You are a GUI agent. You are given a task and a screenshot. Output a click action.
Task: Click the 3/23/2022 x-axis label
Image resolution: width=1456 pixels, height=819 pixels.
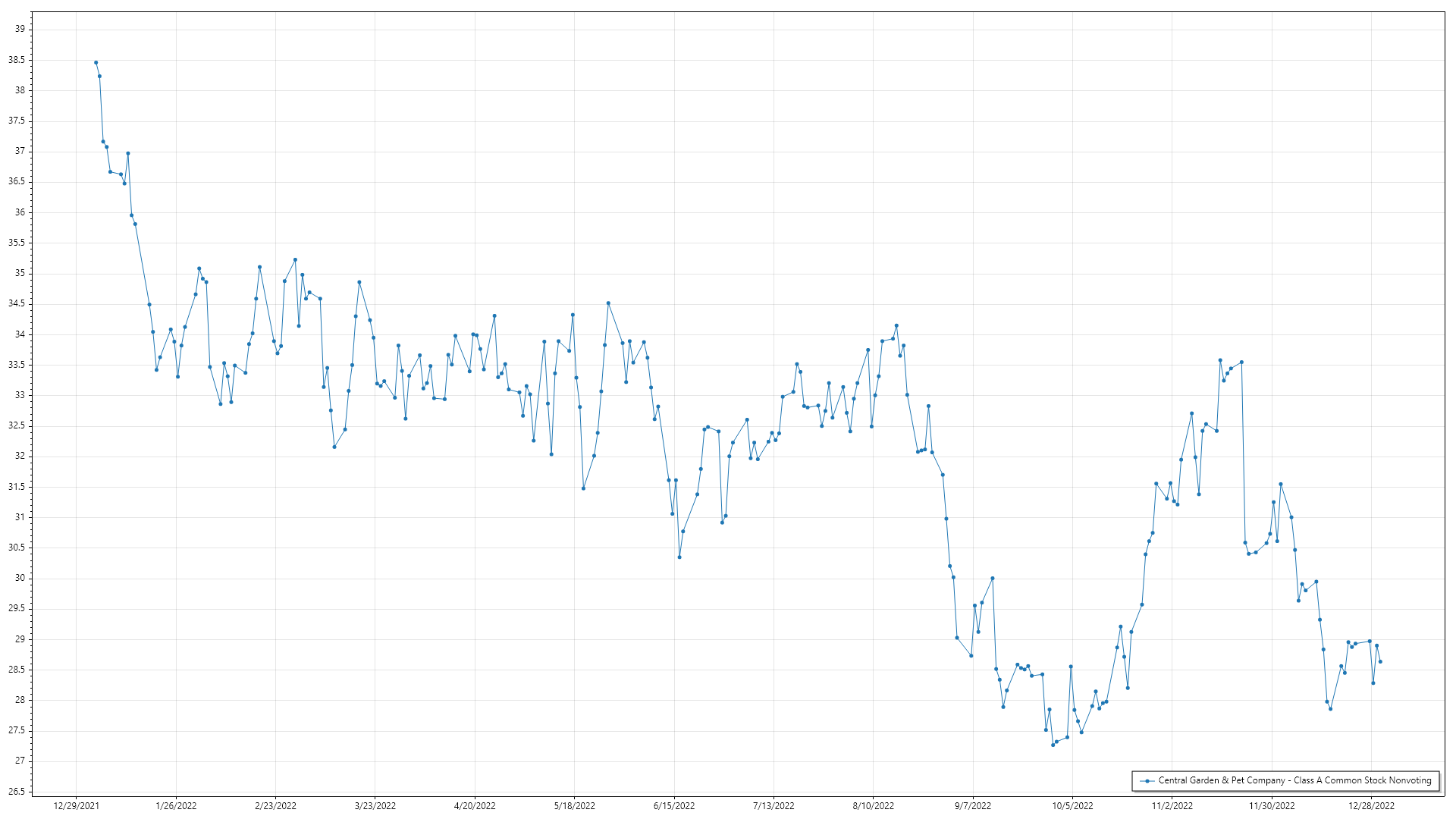[375, 806]
